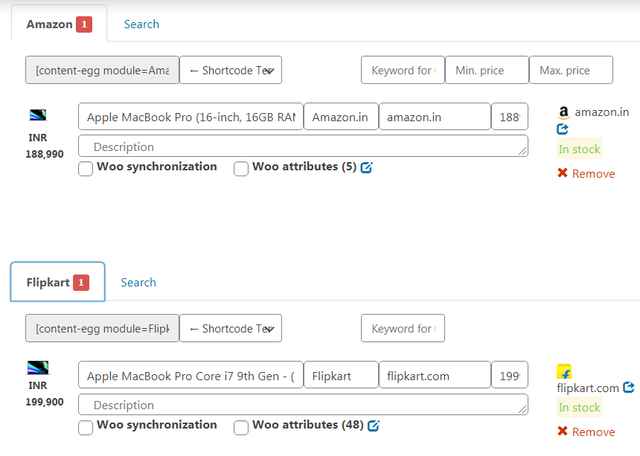Open the Amazon Shortcode Template dropdown
Image resolution: width=640 pixels, height=456 pixels.
tap(231, 70)
